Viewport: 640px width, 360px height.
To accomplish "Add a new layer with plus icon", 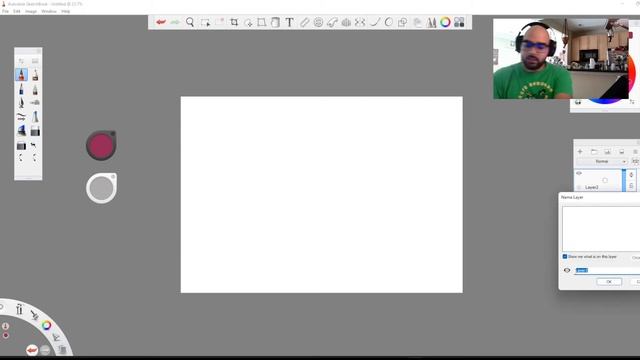I will 580,152.
